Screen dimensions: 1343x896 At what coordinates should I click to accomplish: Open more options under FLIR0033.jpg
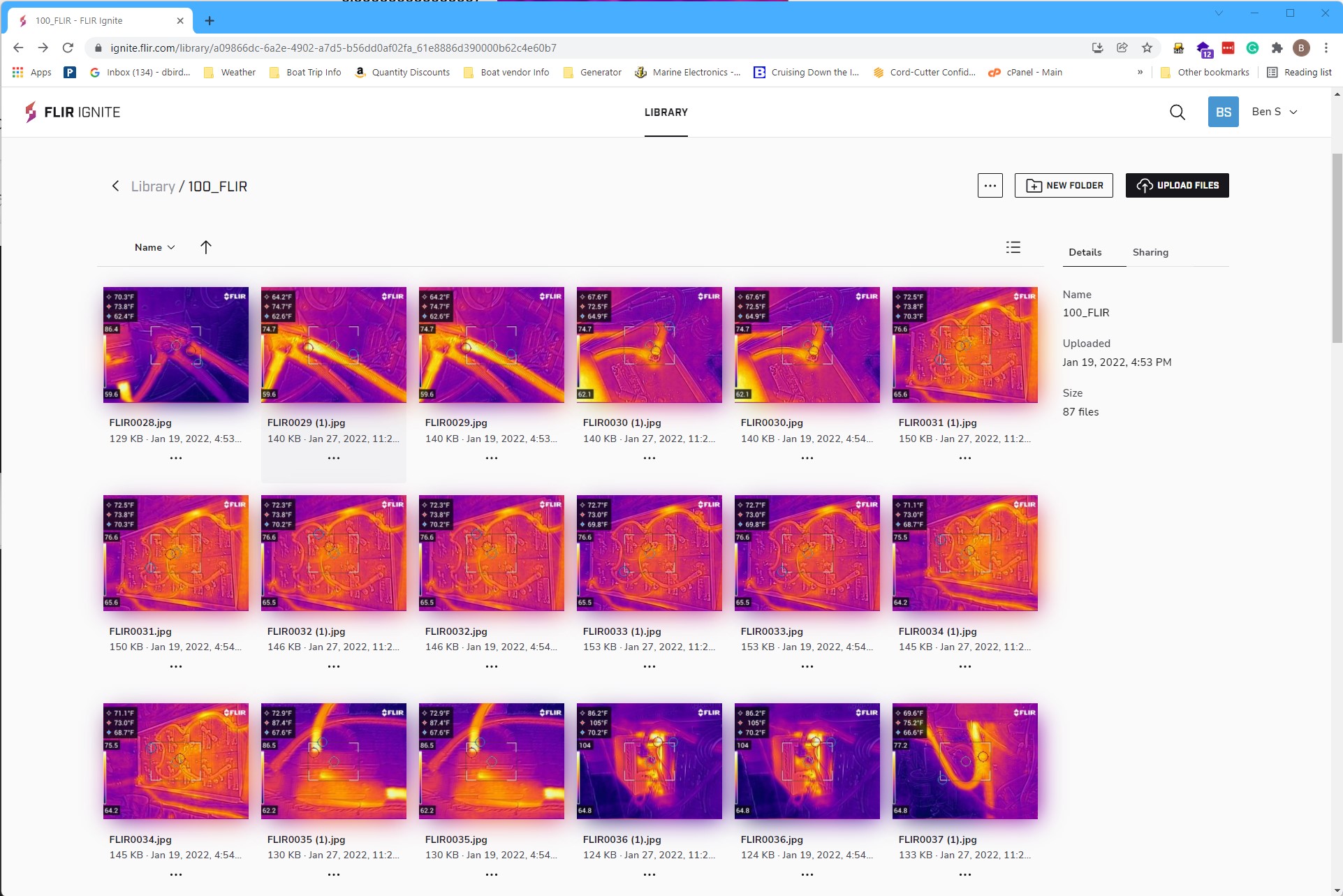[807, 667]
